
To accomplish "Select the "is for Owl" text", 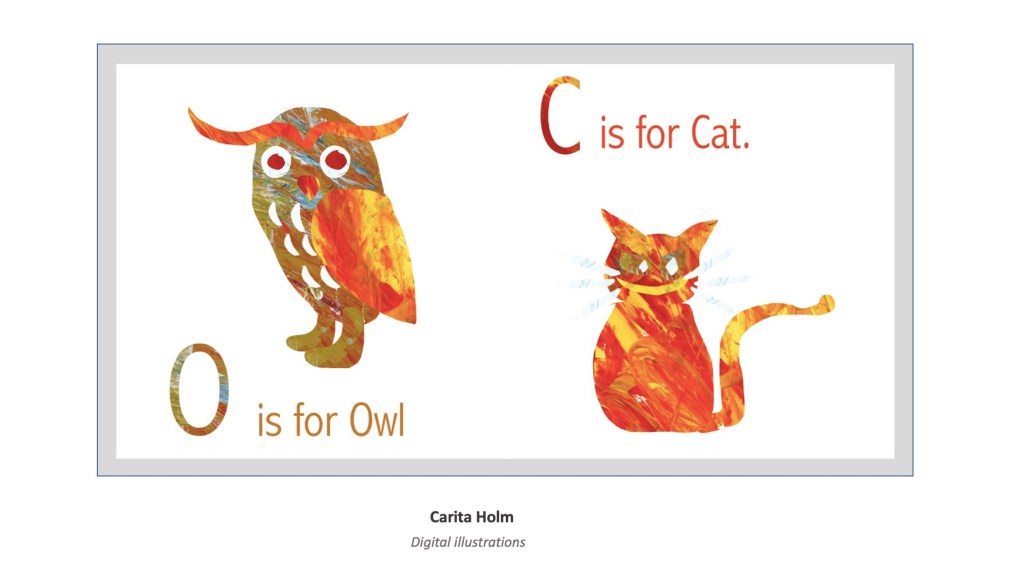I will coord(331,419).
